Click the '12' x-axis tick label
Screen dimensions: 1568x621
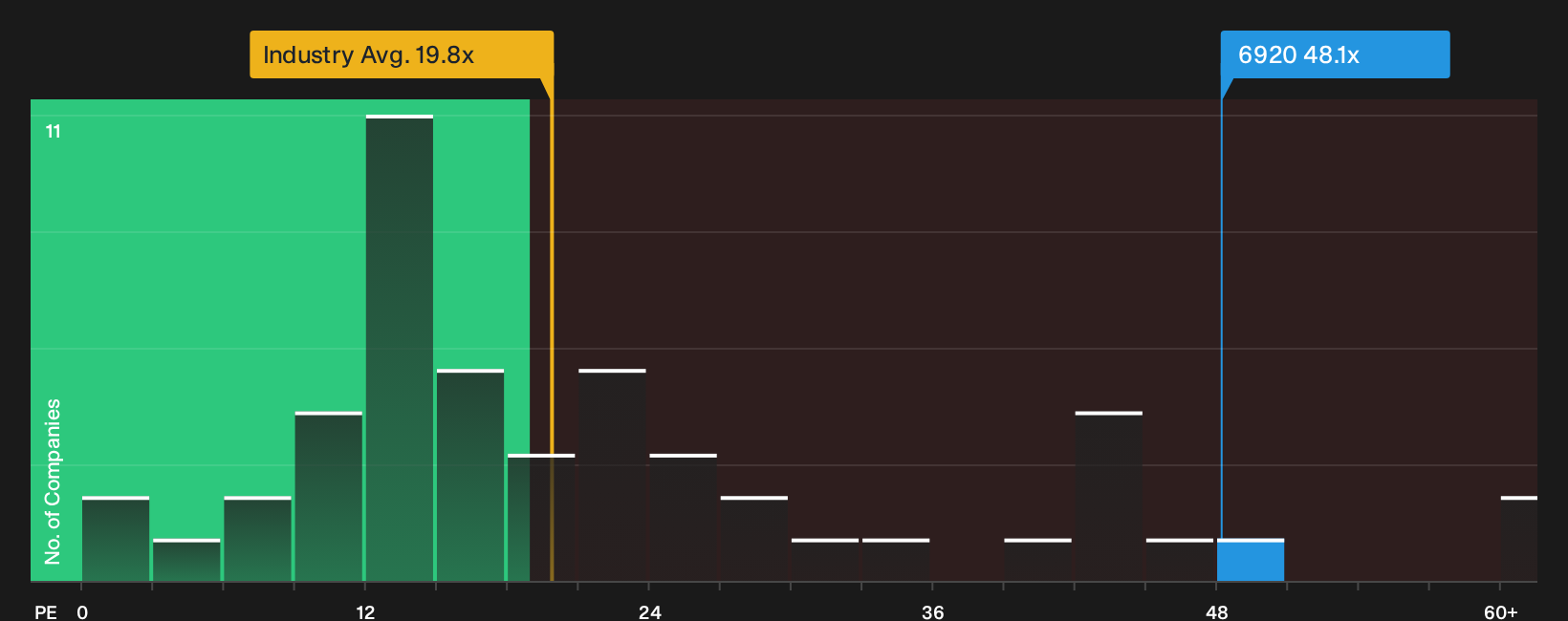point(366,611)
